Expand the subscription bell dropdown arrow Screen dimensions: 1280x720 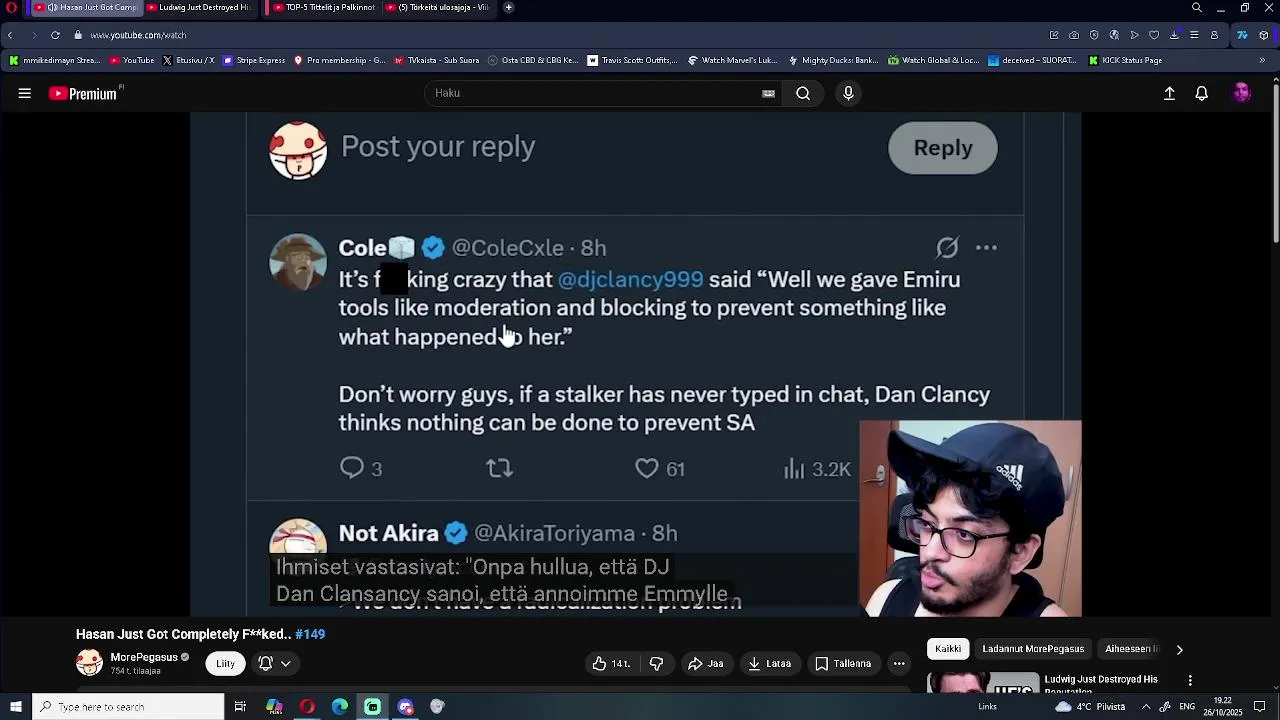pos(286,663)
